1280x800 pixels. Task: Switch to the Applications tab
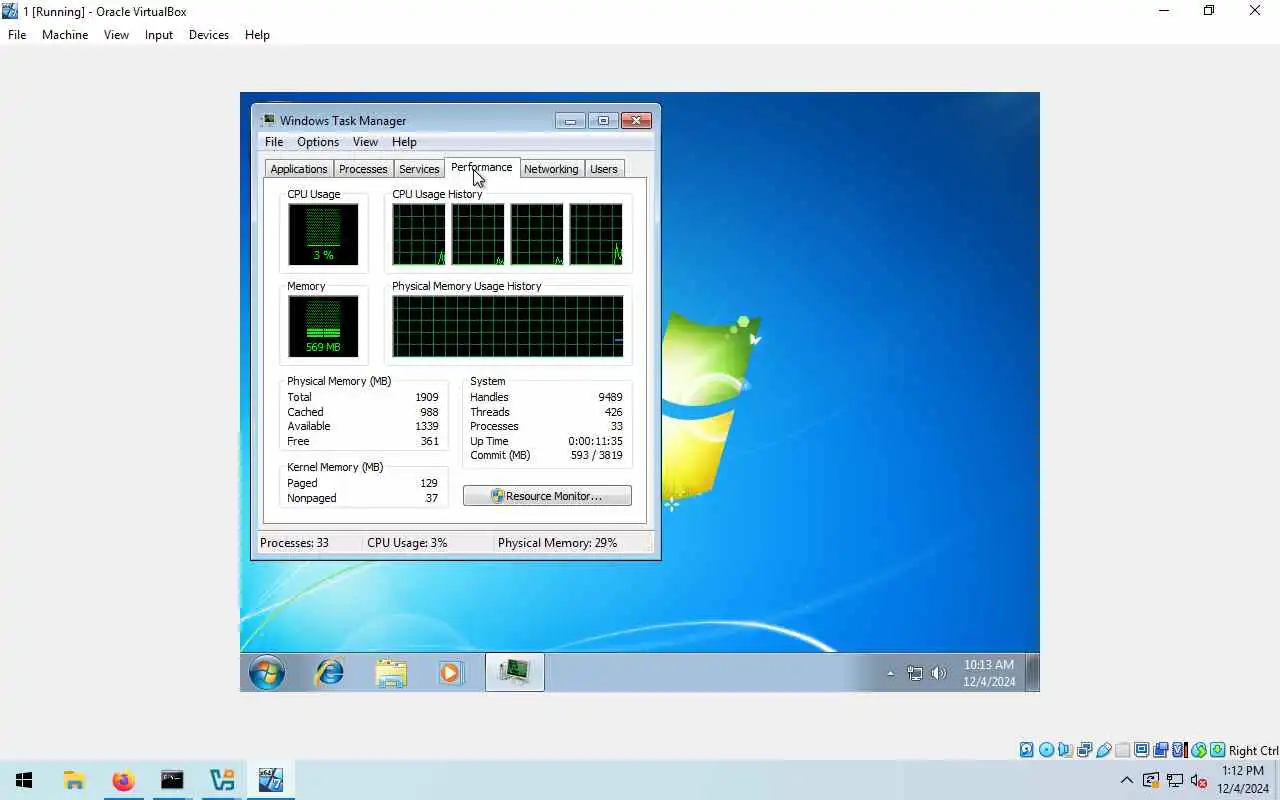[299, 169]
